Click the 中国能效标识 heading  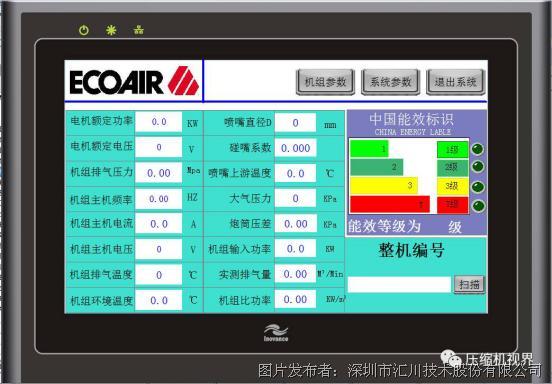tap(411, 120)
